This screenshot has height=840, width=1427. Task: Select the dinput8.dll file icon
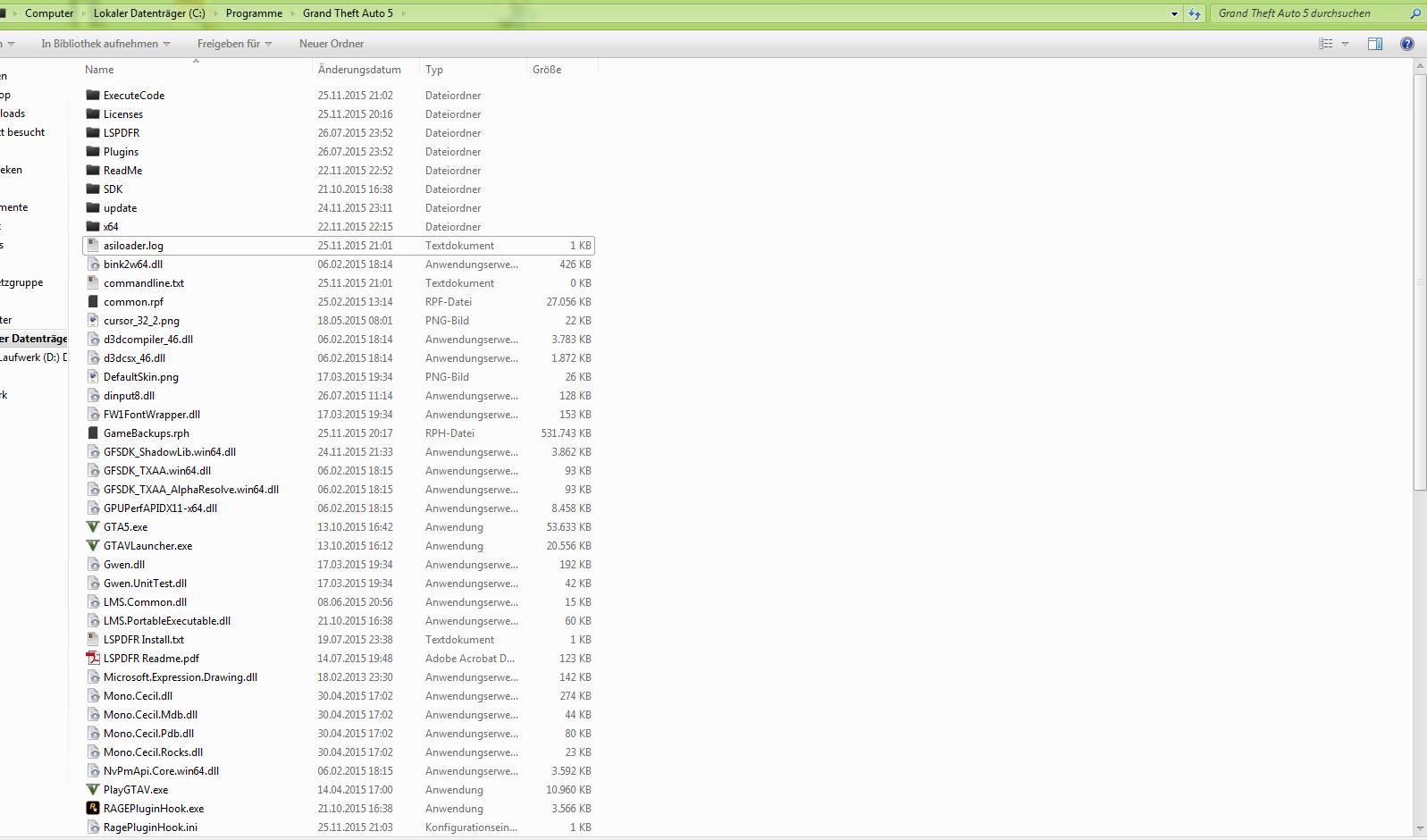tap(93, 395)
